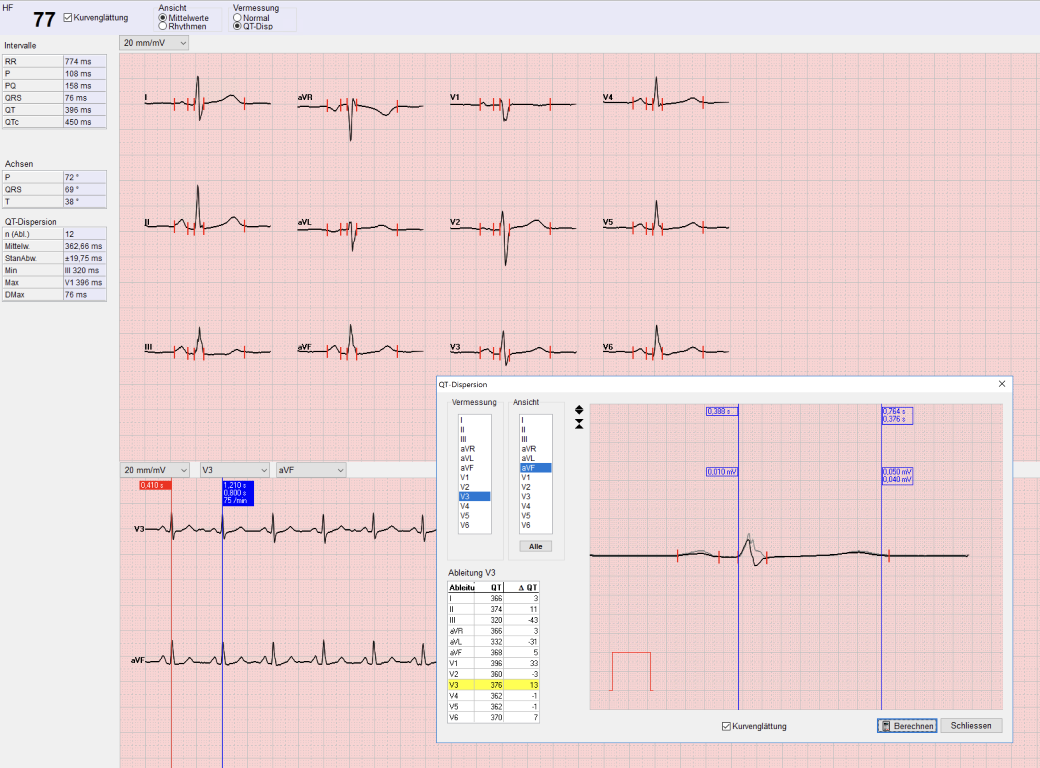This screenshot has height=768, width=1040.
Task: Open the V3 lead dropdown above rhythm strip
Action: click(234, 470)
